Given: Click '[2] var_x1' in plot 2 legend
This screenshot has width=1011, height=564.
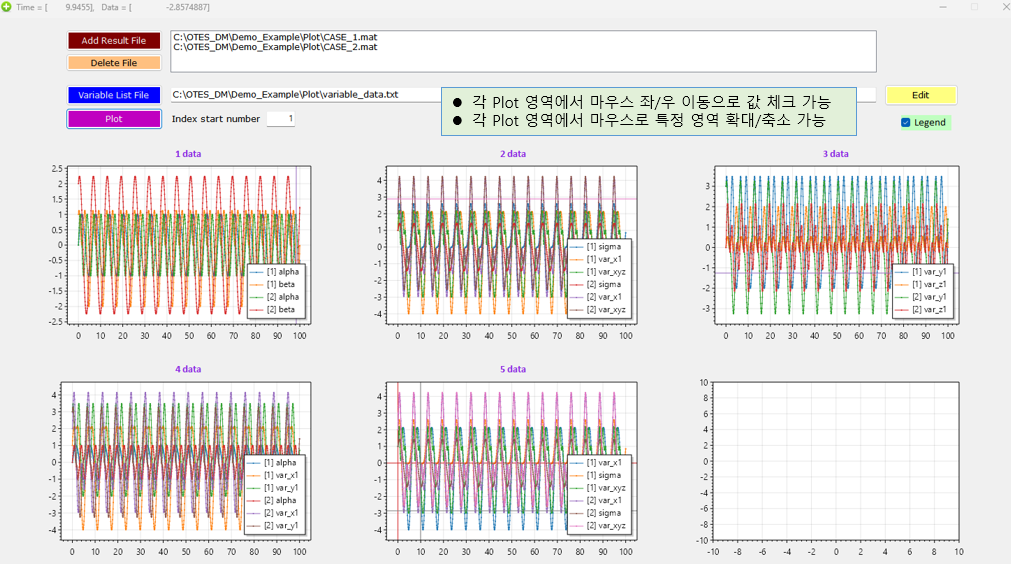Looking at the screenshot, I should point(604,297).
